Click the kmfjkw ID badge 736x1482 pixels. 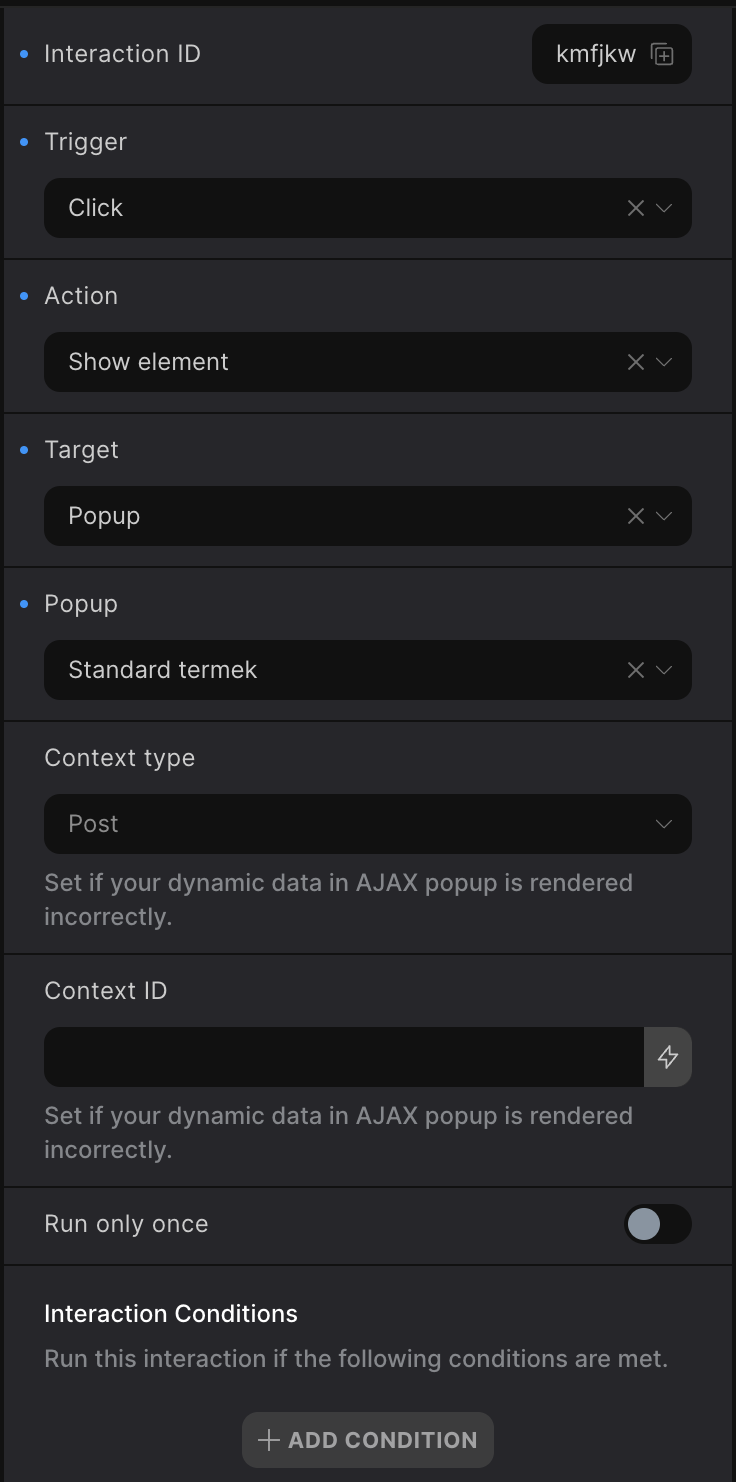click(x=596, y=54)
